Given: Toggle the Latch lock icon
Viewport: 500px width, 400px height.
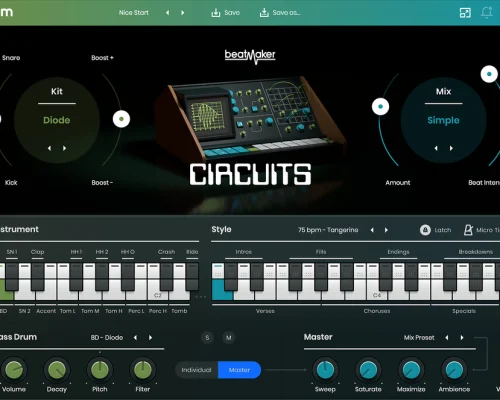Looking at the screenshot, I should tap(425, 230).
